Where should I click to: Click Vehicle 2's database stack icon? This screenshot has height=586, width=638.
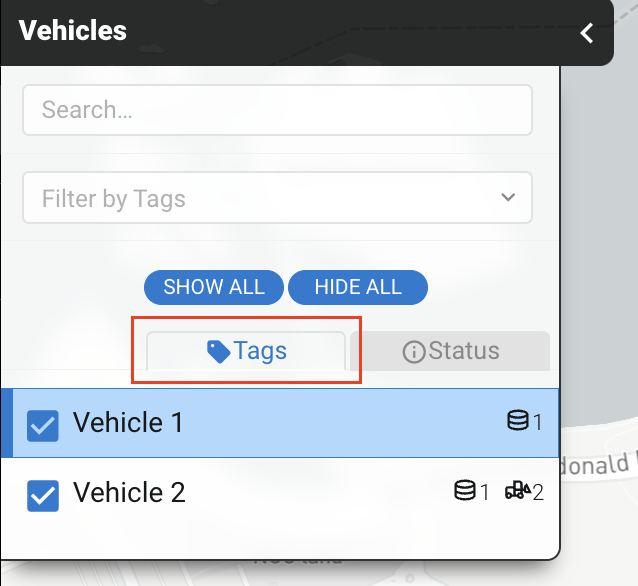tap(464, 491)
